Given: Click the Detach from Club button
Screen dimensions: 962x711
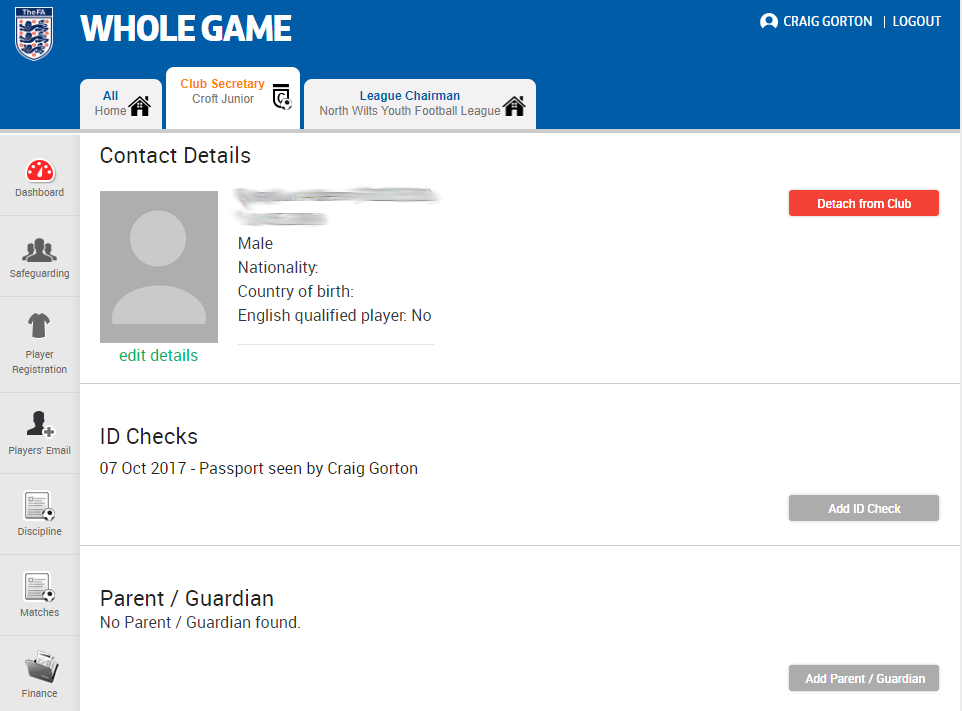Looking at the screenshot, I should pyautogui.click(x=863, y=203).
